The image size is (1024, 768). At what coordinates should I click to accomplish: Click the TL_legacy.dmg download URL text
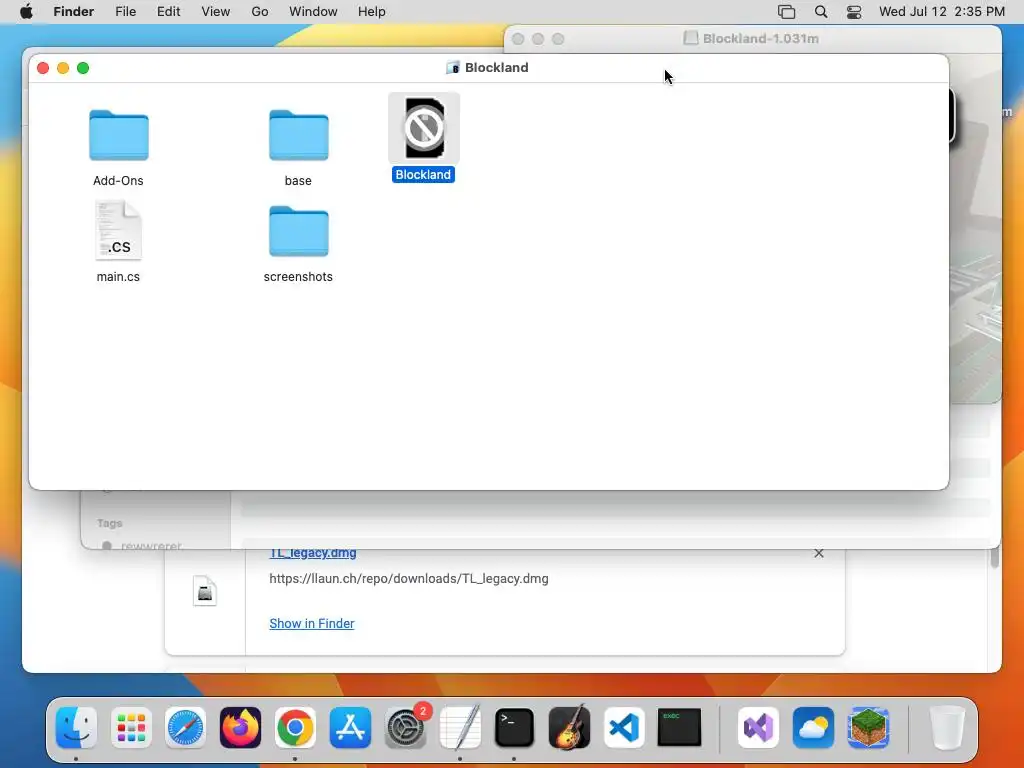(409, 579)
